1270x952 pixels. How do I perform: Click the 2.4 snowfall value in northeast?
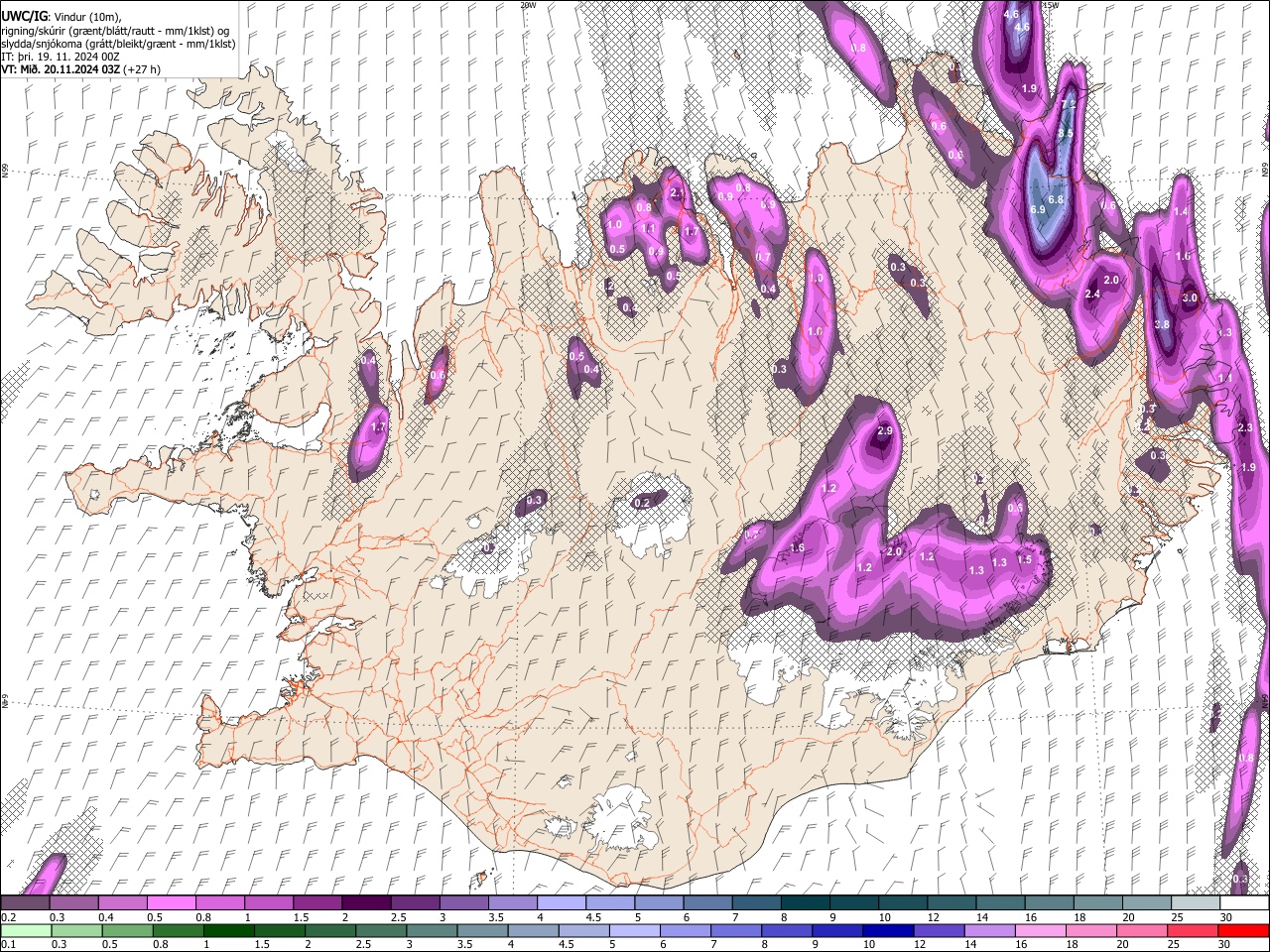point(1093,295)
